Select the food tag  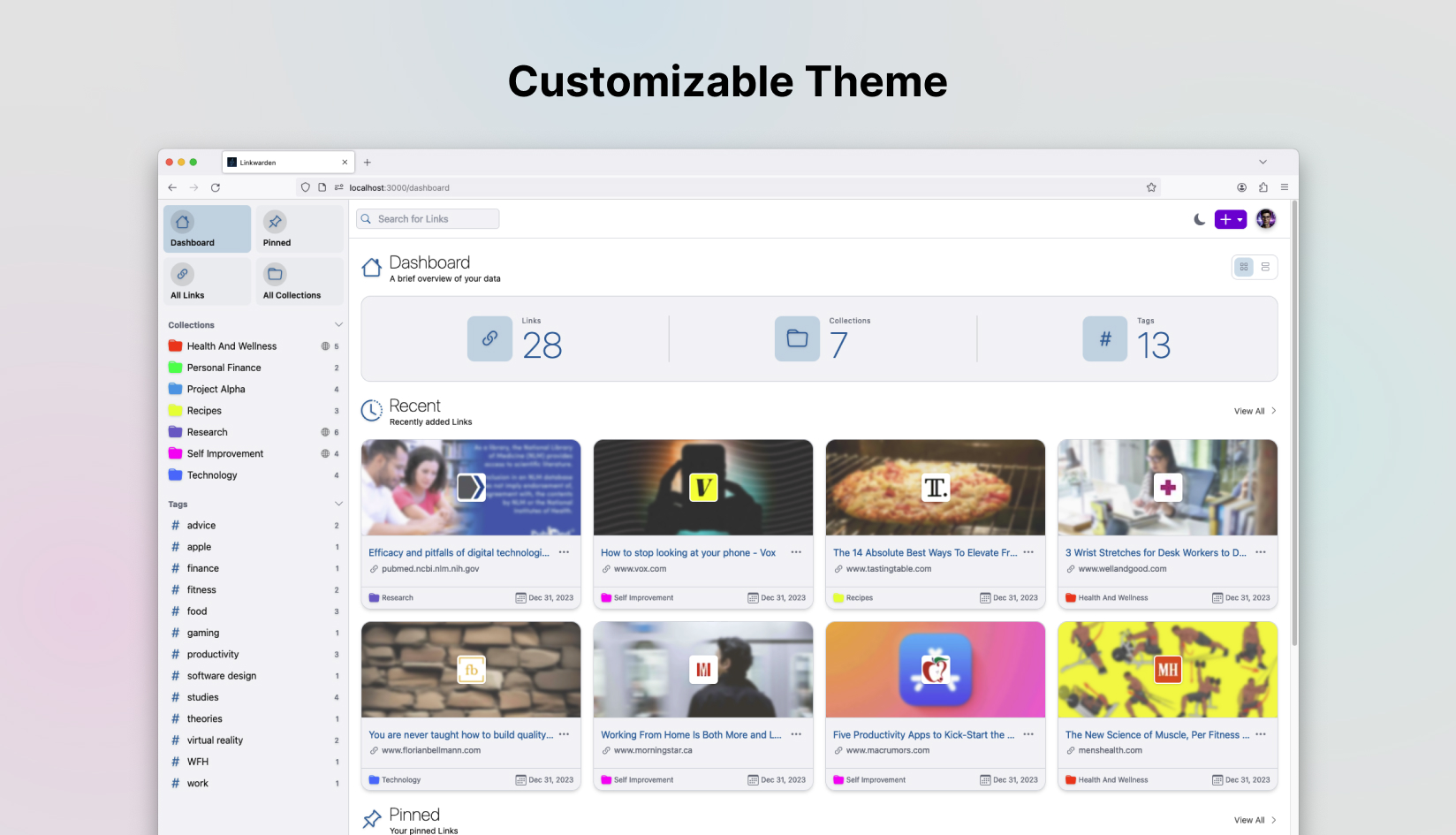pyautogui.click(x=254, y=611)
